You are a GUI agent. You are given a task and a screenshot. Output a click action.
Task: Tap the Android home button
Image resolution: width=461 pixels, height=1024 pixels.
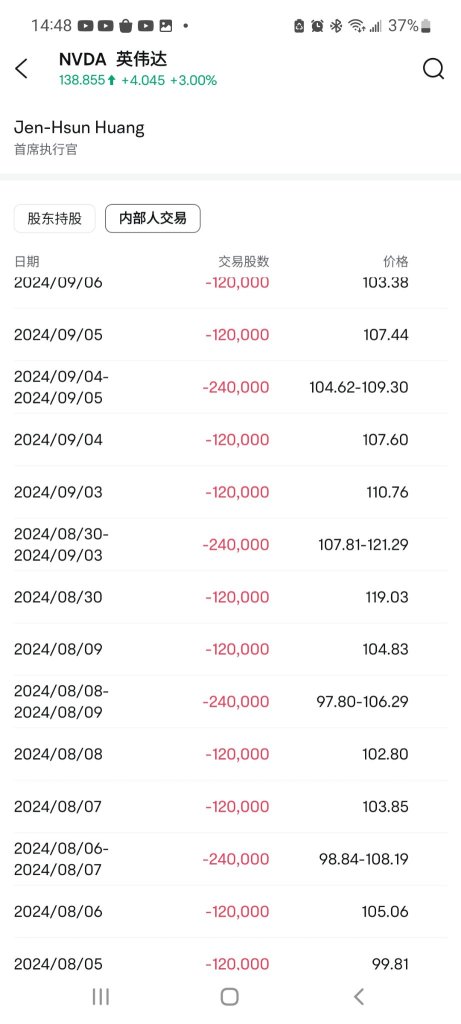coord(230,997)
